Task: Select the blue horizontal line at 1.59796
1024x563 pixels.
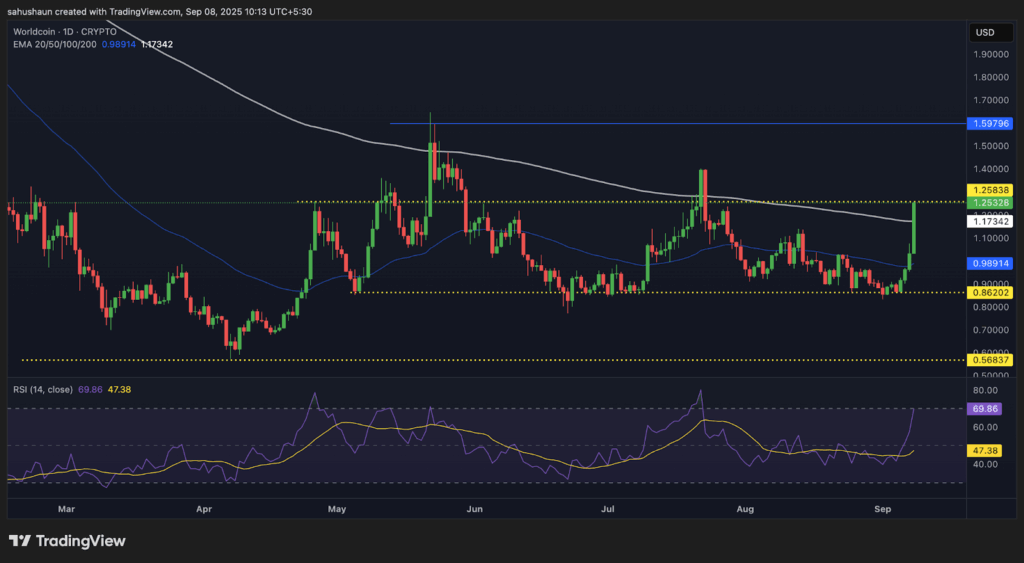Action: click(x=677, y=123)
